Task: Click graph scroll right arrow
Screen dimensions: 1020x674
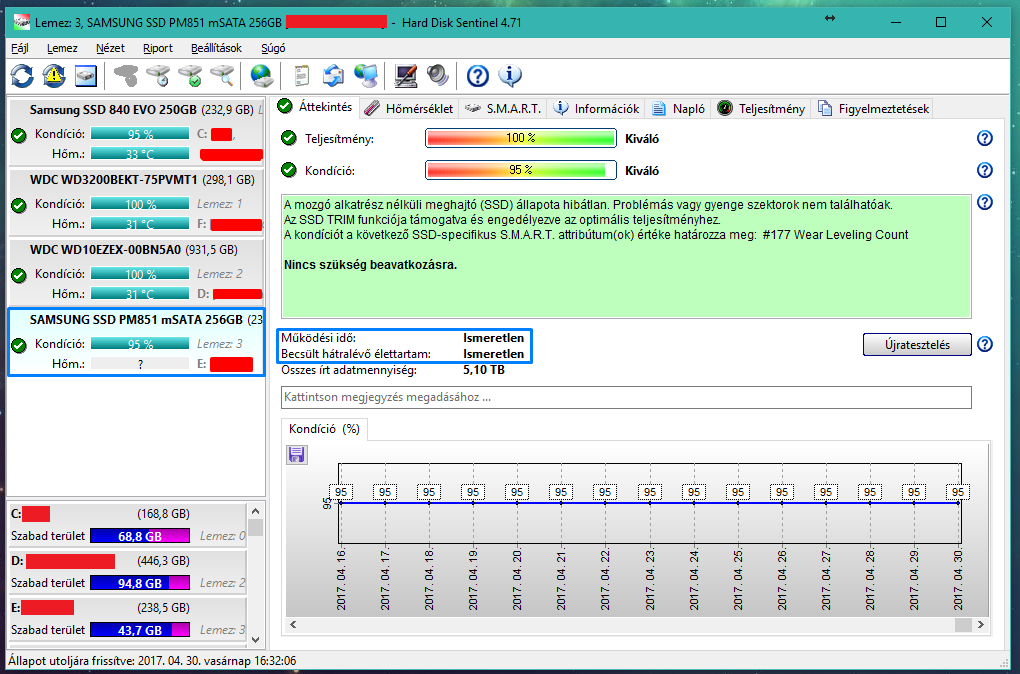Action: pos(981,625)
